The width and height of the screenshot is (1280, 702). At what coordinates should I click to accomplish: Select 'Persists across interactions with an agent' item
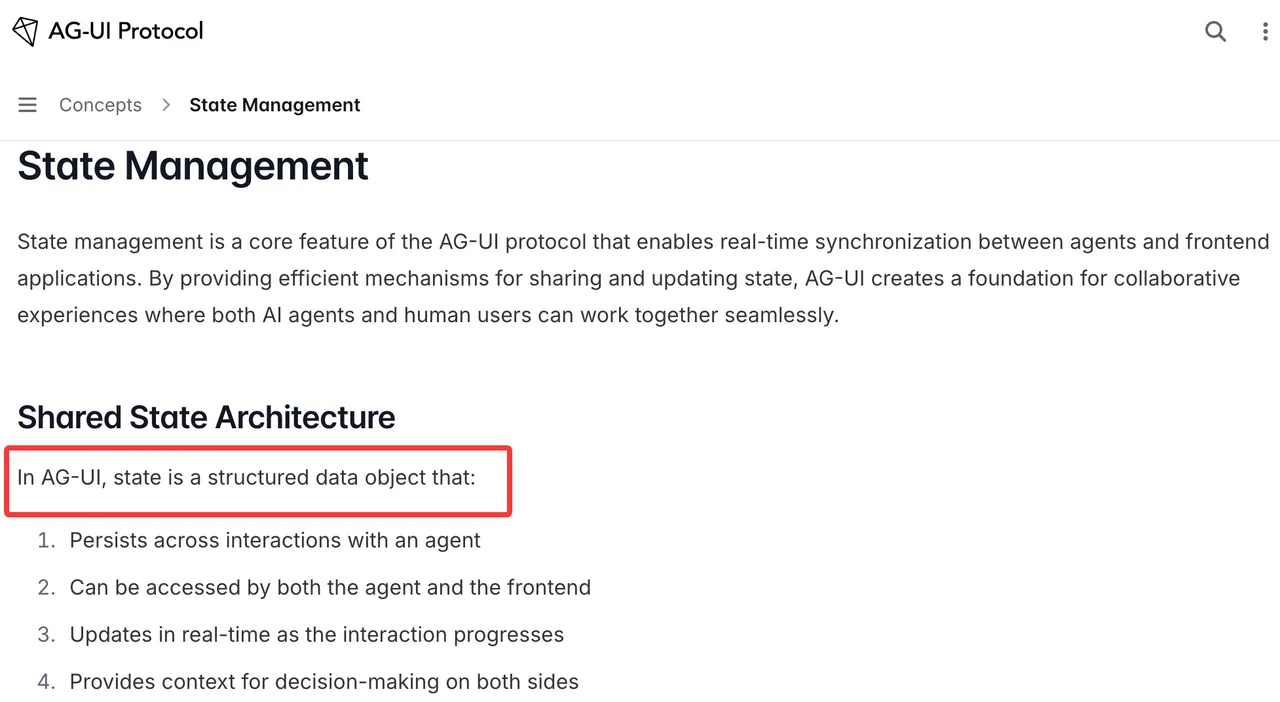click(x=275, y=540)
